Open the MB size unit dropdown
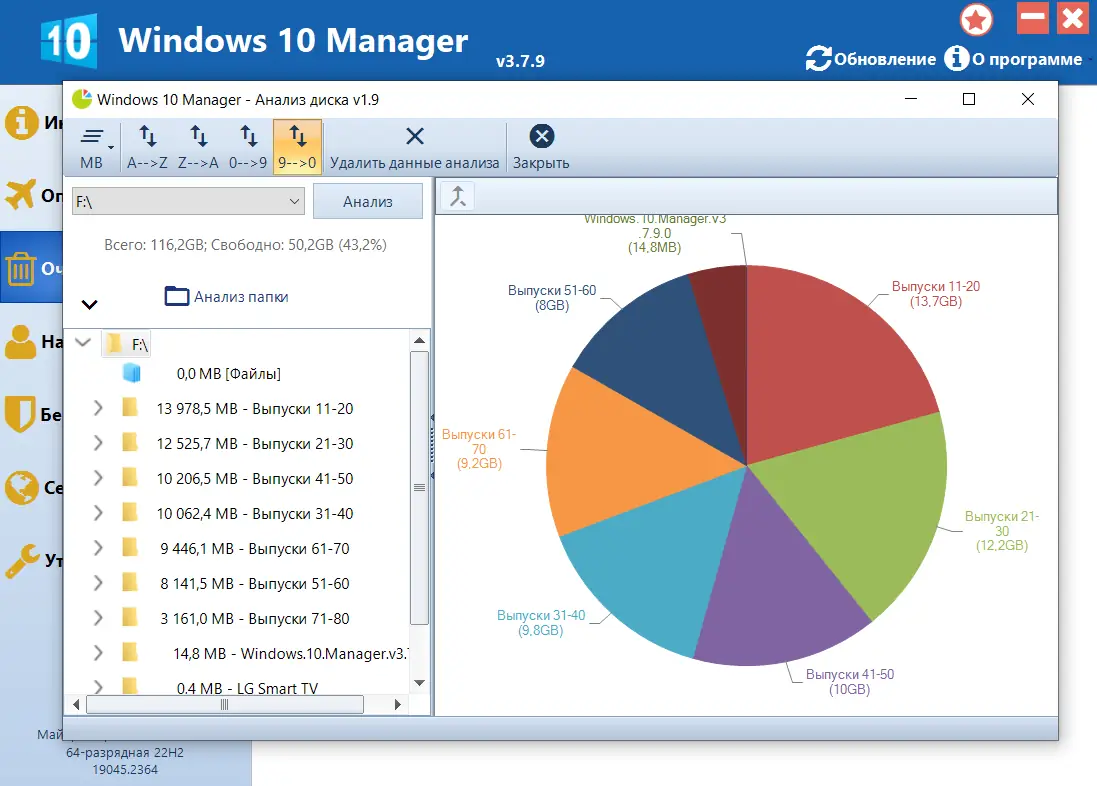 point(94,148)
